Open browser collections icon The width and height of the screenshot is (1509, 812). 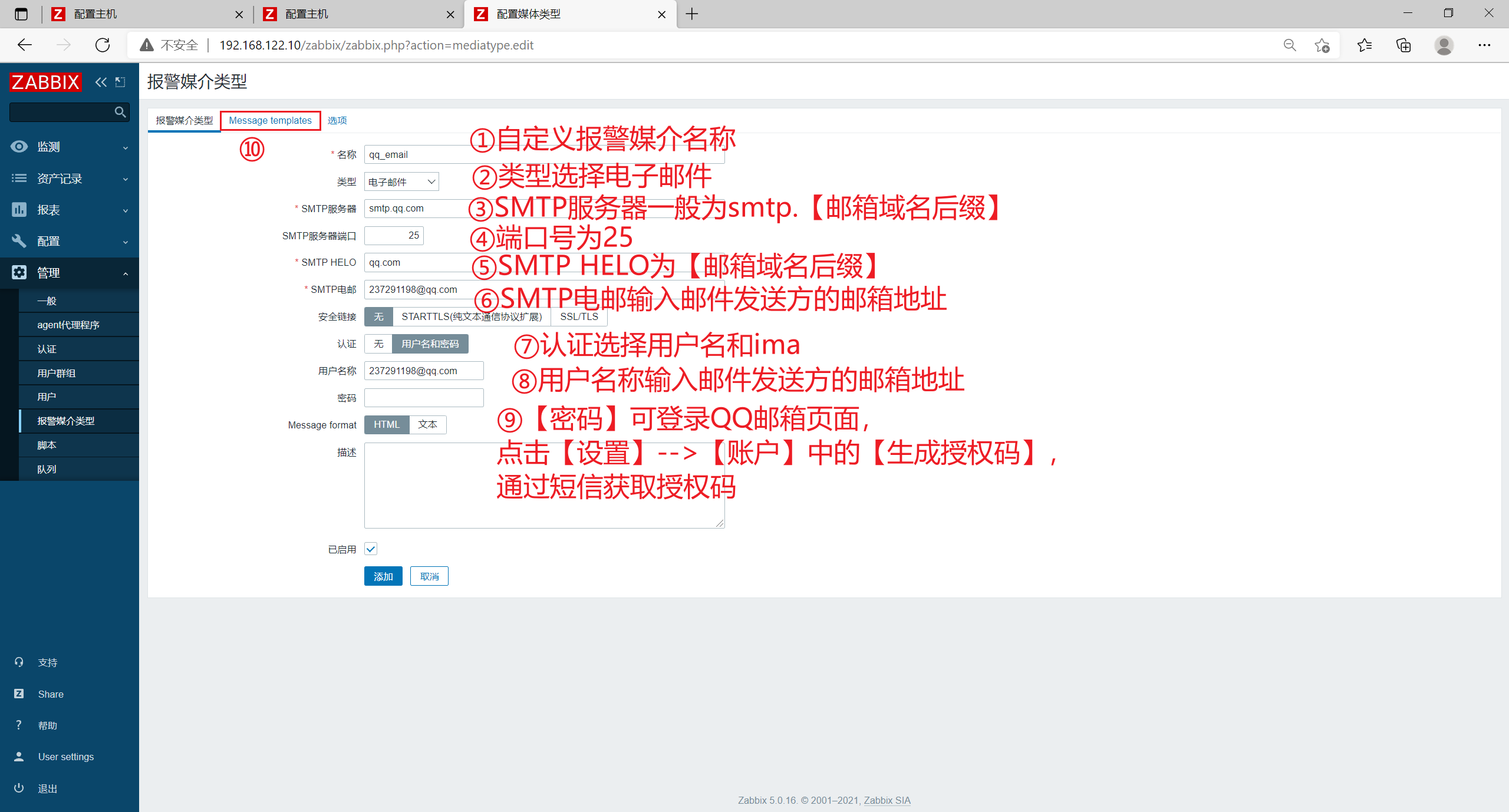[x=1403, y=45]
